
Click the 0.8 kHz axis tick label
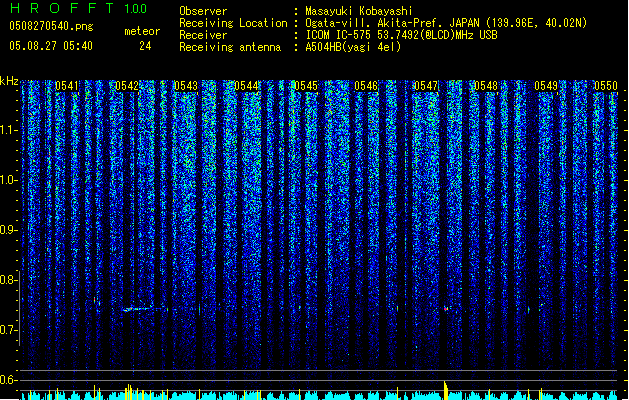click(8, 280)
